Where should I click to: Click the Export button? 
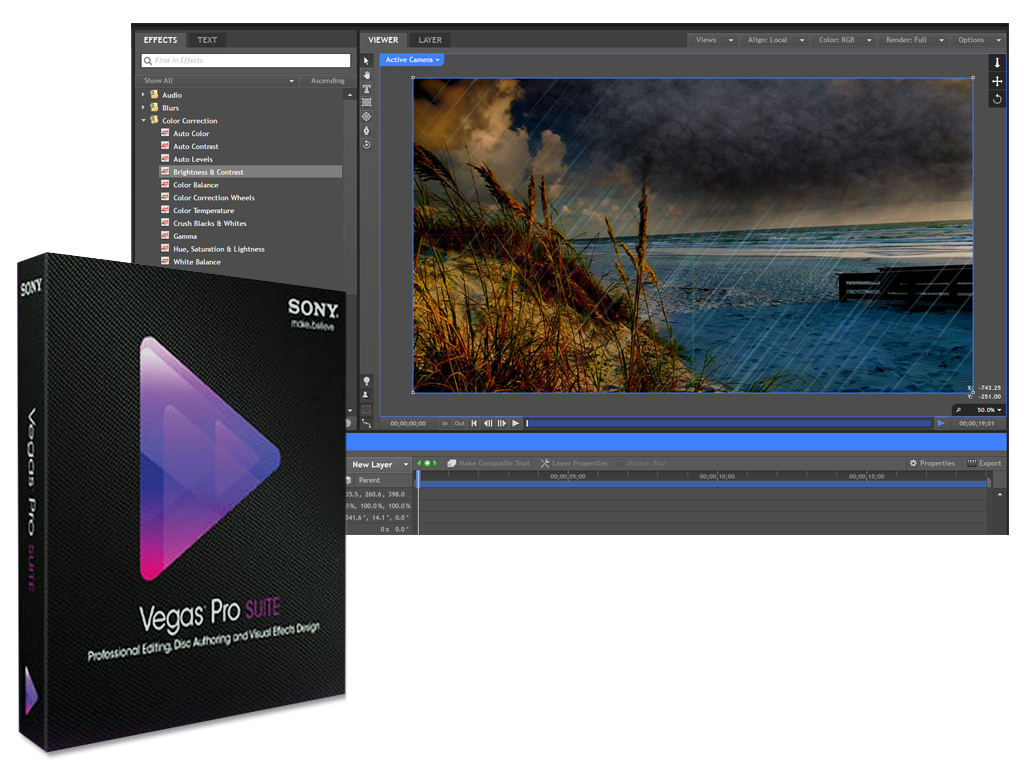pos(984,464)
